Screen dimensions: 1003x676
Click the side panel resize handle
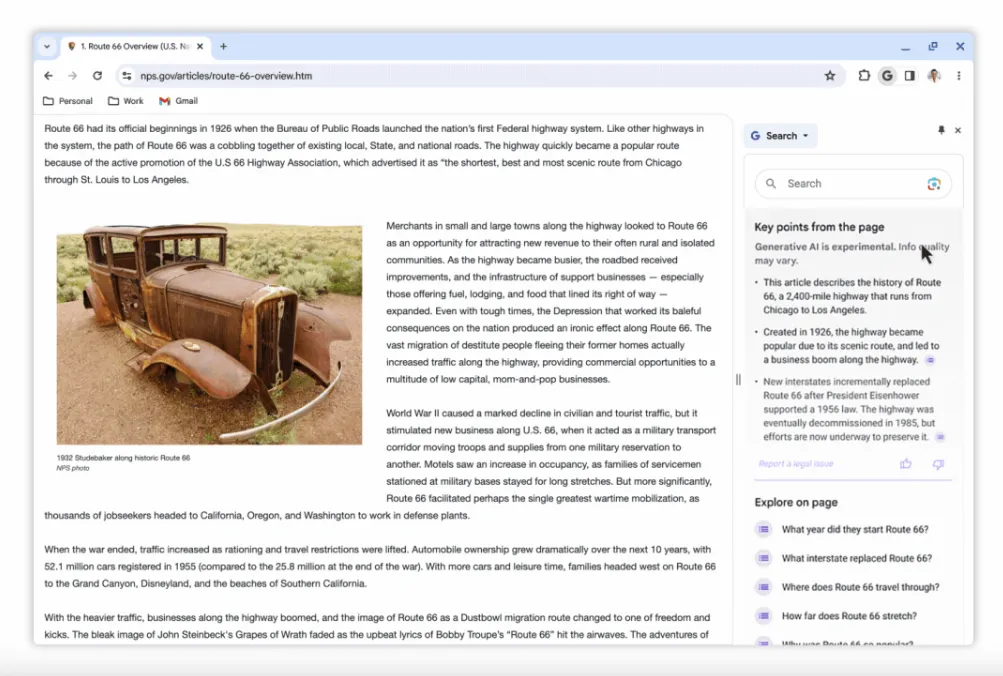(738, 380)
